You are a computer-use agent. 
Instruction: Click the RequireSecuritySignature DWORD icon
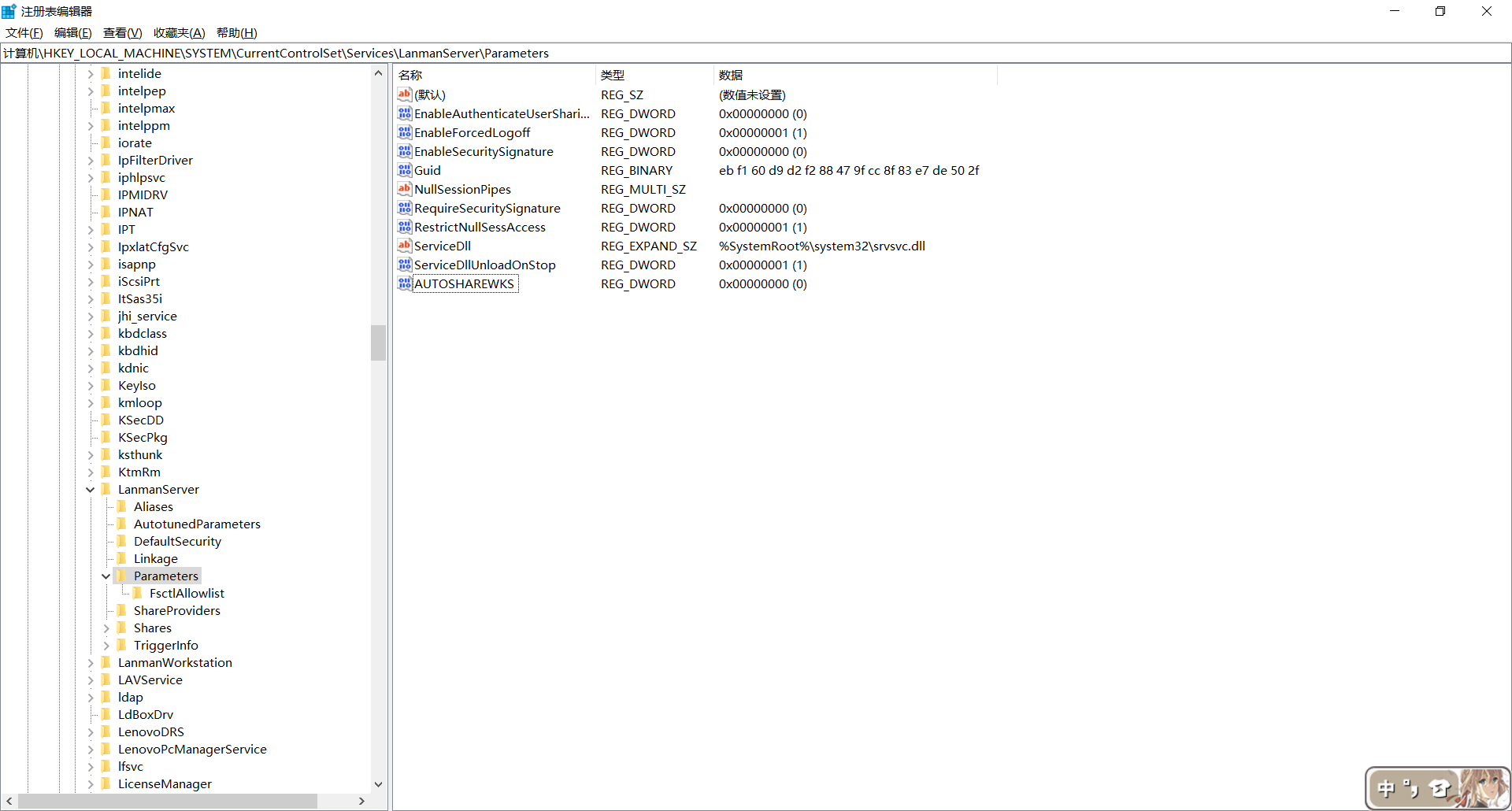tap(405, 208)
